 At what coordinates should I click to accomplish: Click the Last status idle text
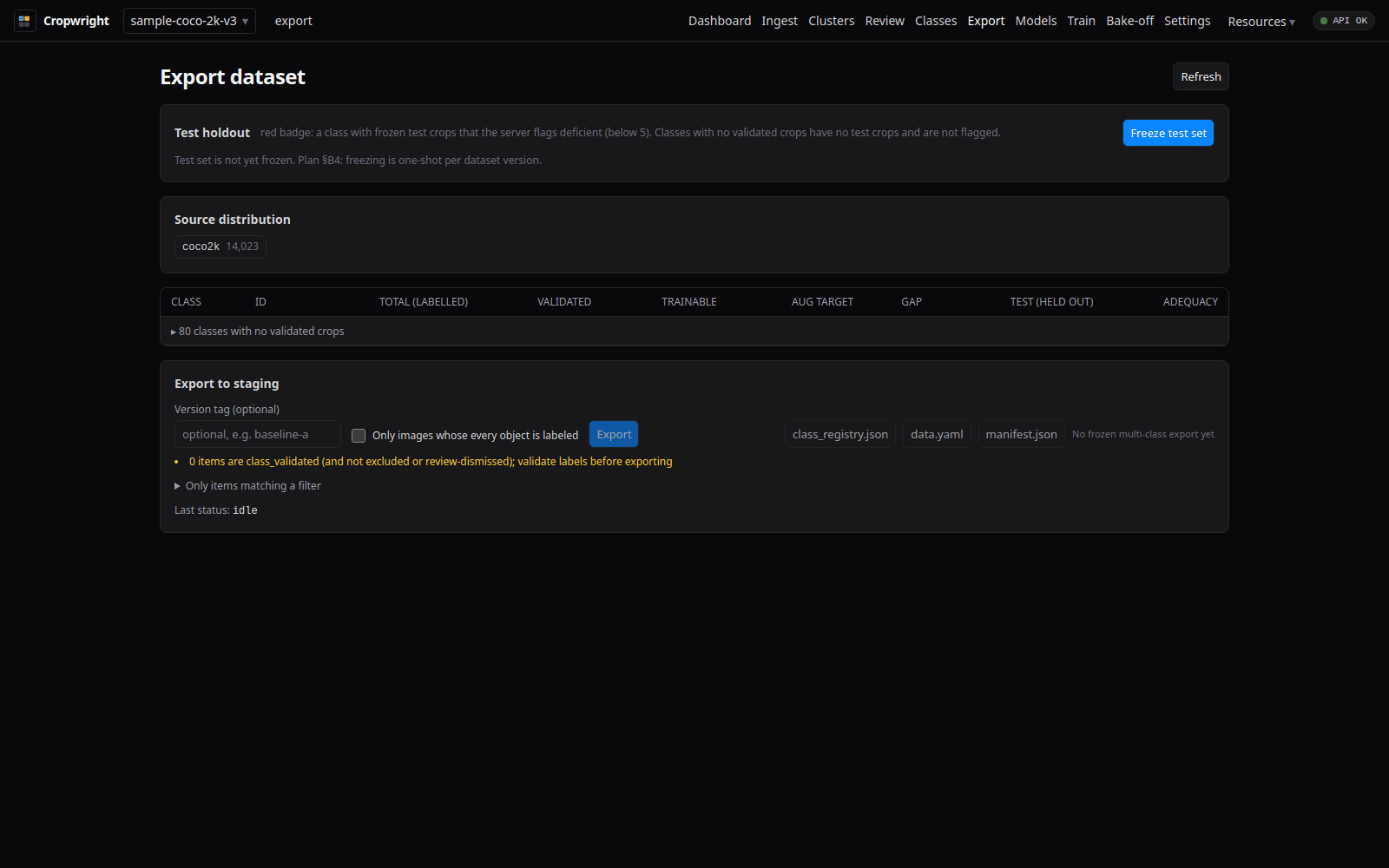(216, 510)
